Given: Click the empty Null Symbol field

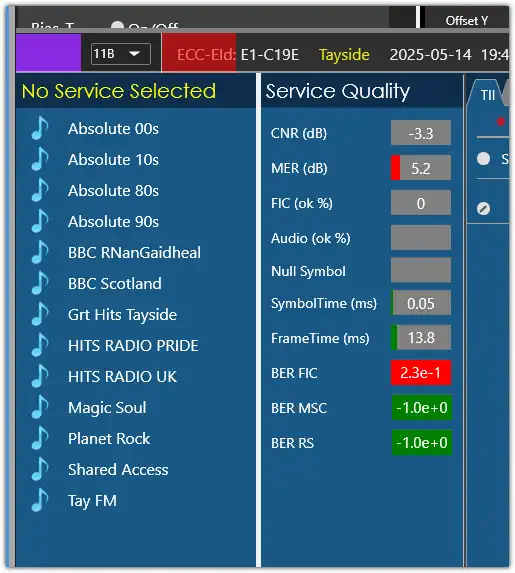Looking at the screenshot, I should (x=421, y=270).
